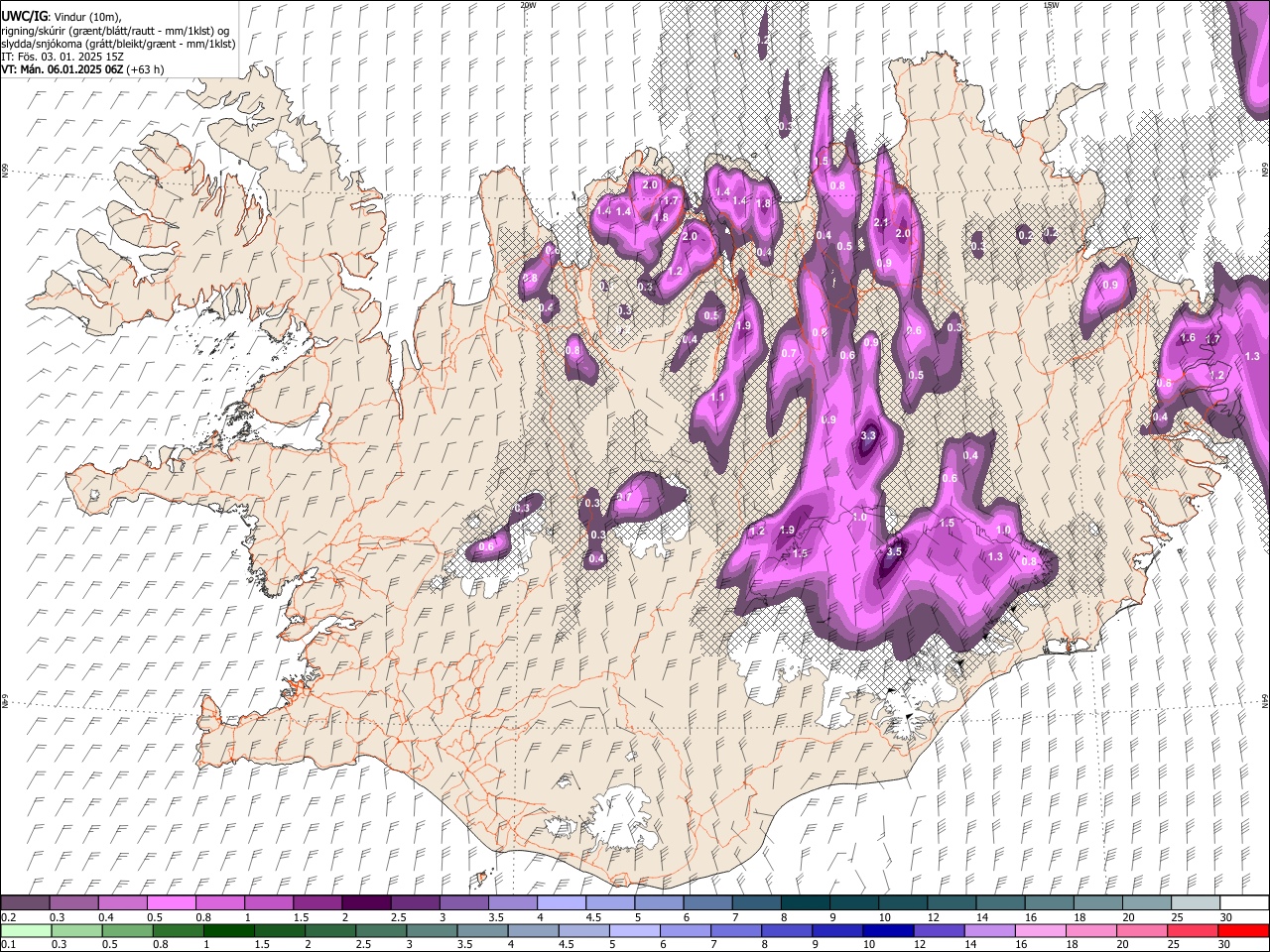The width and height of the screenshot is (1270, 952).
Task: Click the '0.4' label in upper legend row
Action: coord(106,917)
